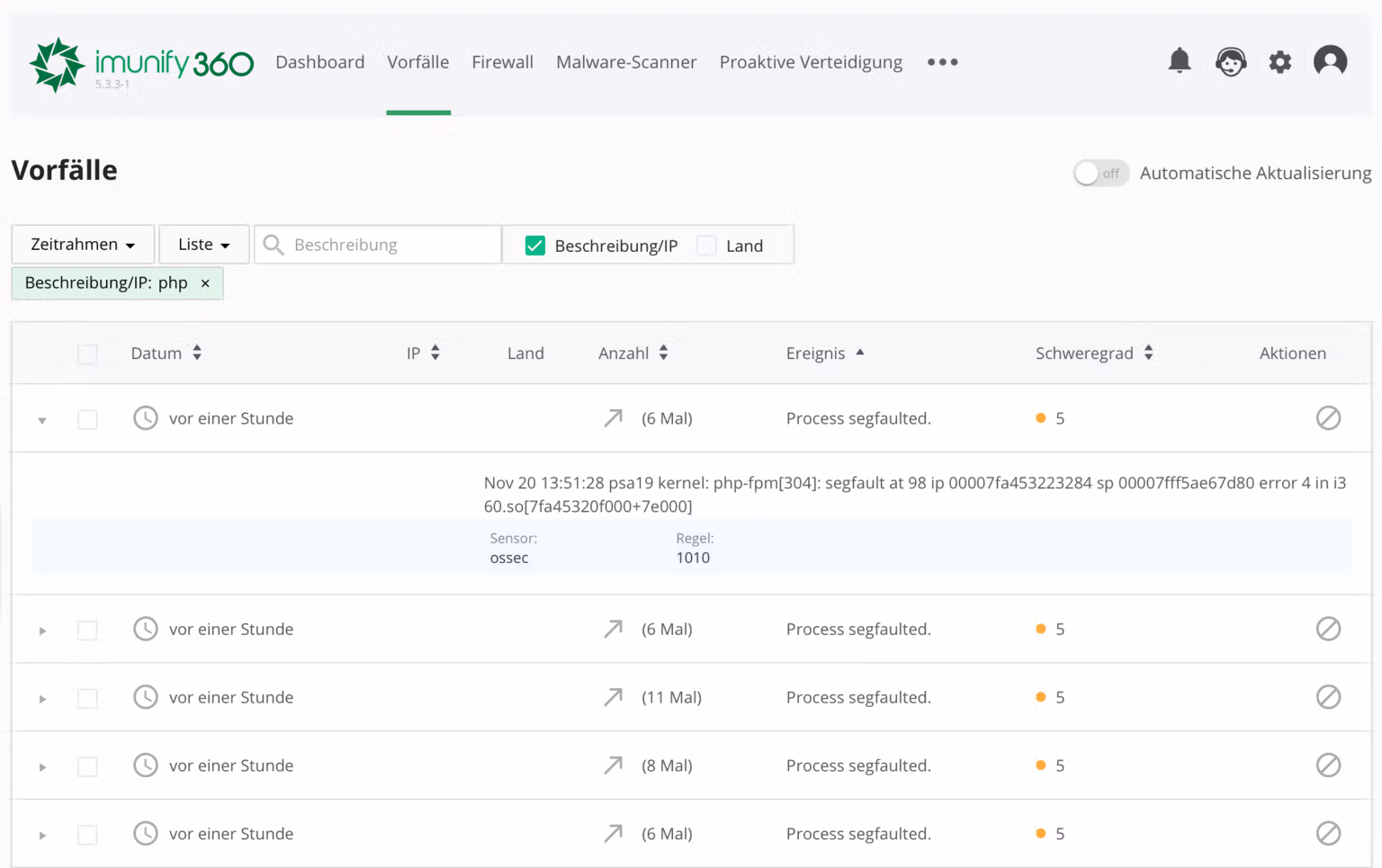
Task: Open the support chat icon
Action: pyautogui.click(x=1231, y=61)
